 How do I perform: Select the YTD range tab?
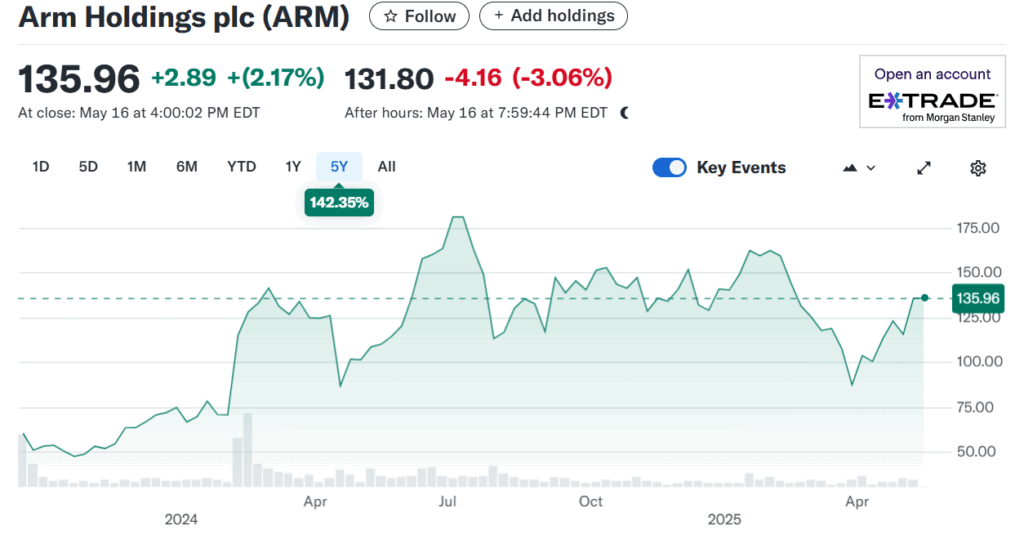pos(242,167)
